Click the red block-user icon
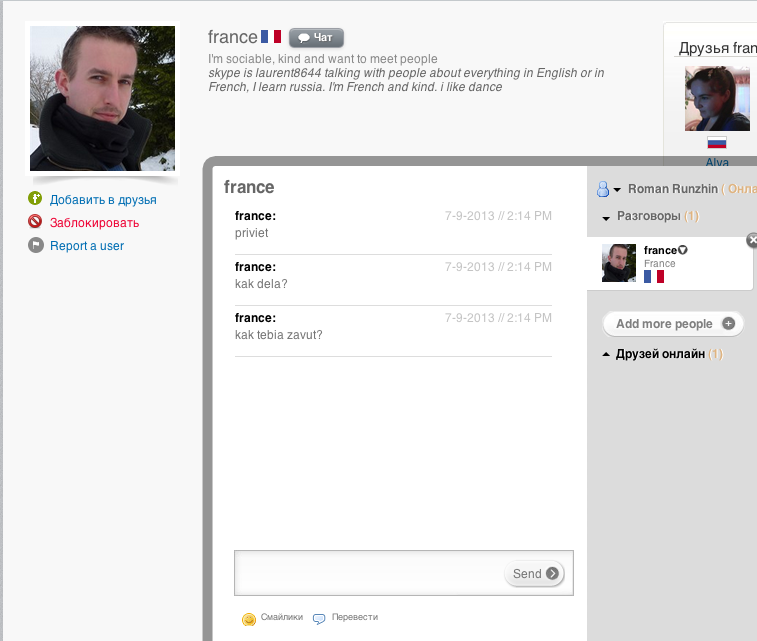 pos(35,221)
